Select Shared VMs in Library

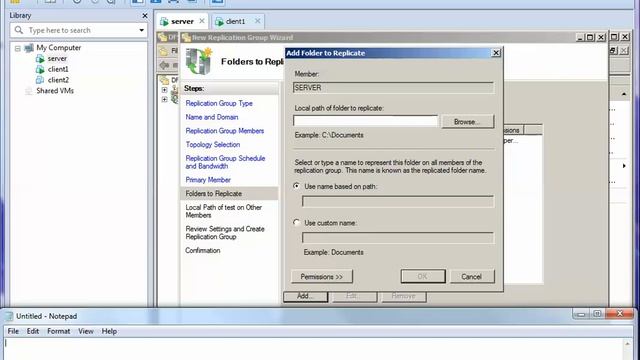click(x=55, y=91)
